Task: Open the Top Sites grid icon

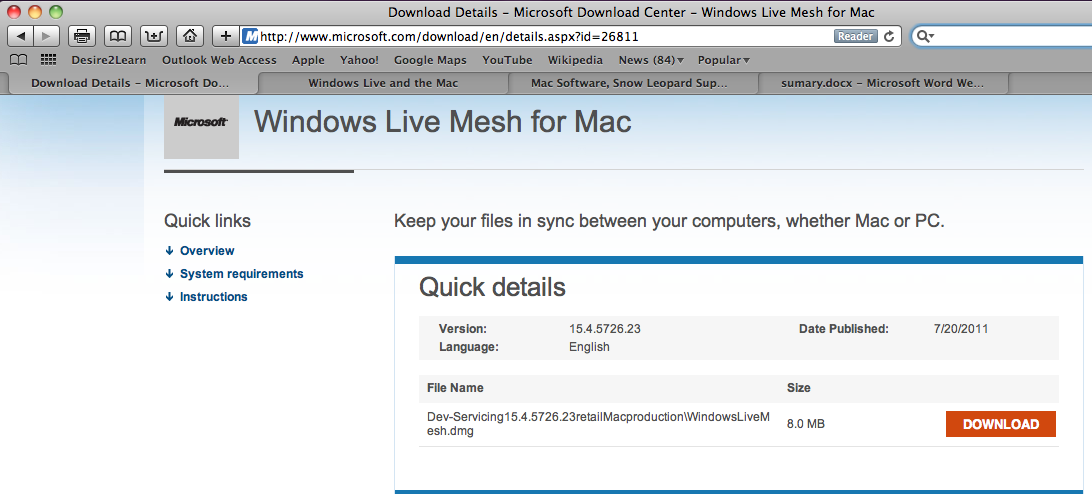Action: tap(48, 60)
